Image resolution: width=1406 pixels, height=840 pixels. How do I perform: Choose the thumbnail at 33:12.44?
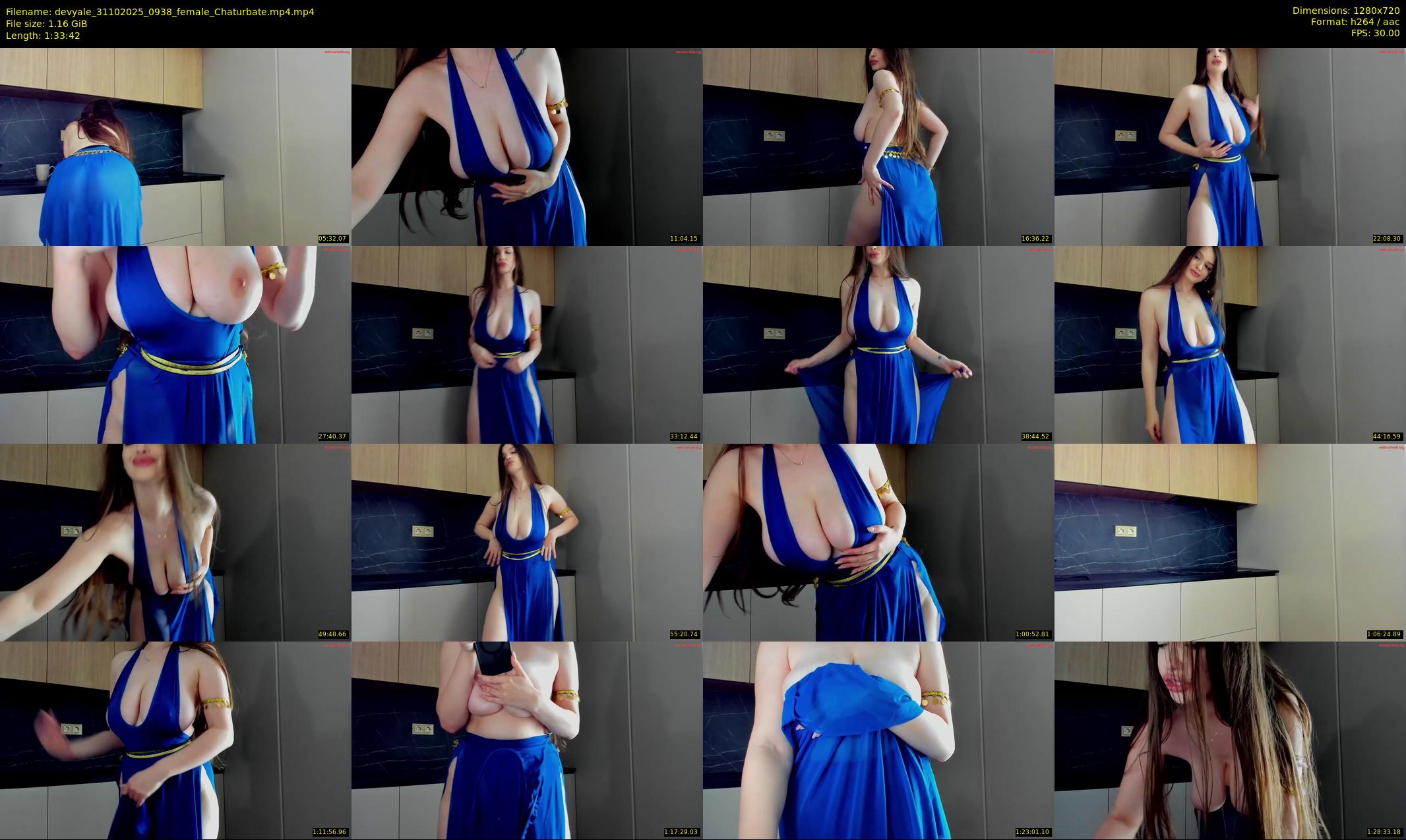(x=527, y=344)
